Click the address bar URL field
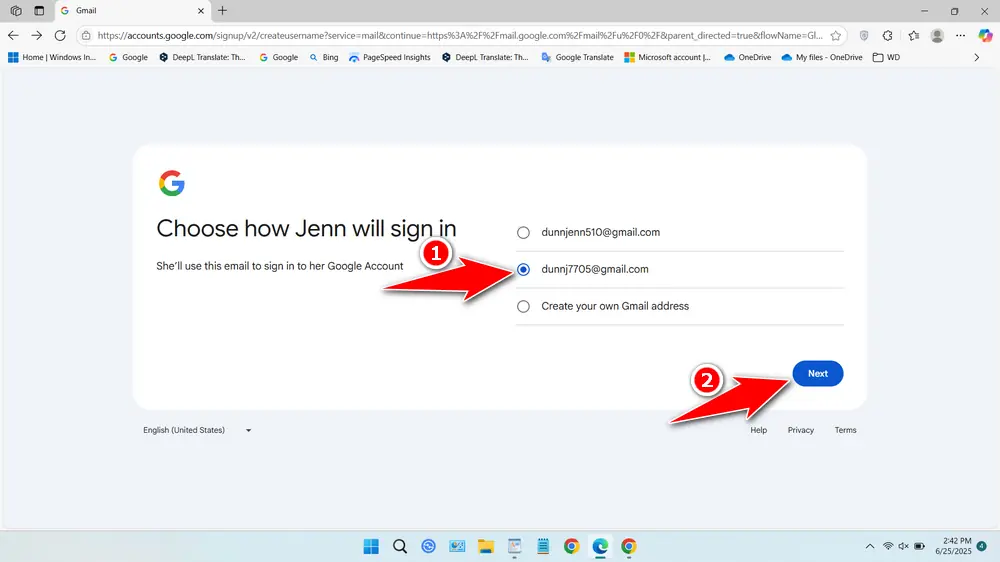Image resolution: width=1000 pixels, height=562 pixels. [x=459, y=36]
